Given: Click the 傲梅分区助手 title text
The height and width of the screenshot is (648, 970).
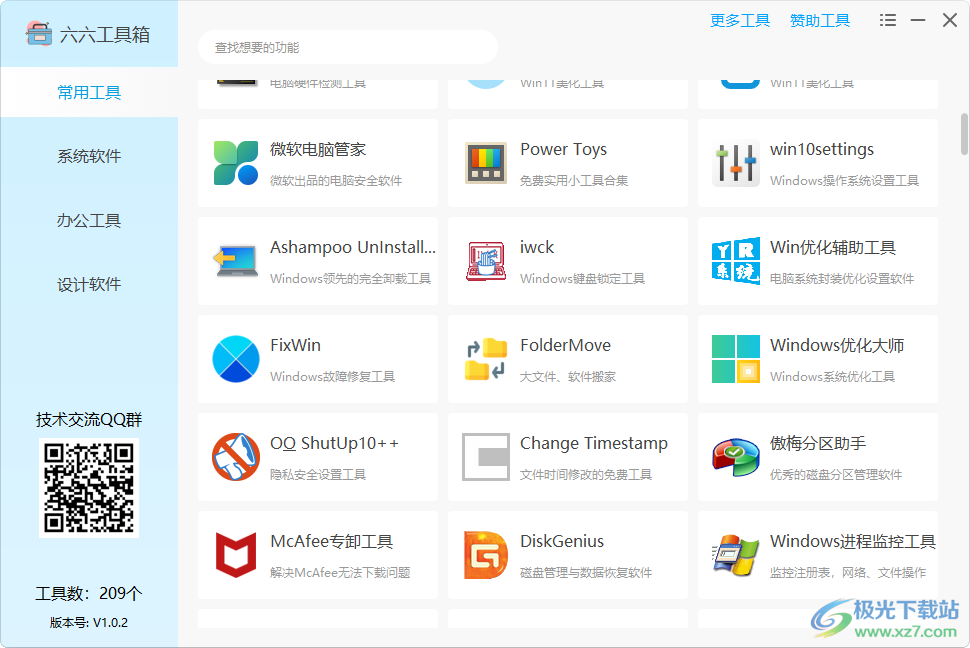Looking at the screenshot, I should coord(818,443).
